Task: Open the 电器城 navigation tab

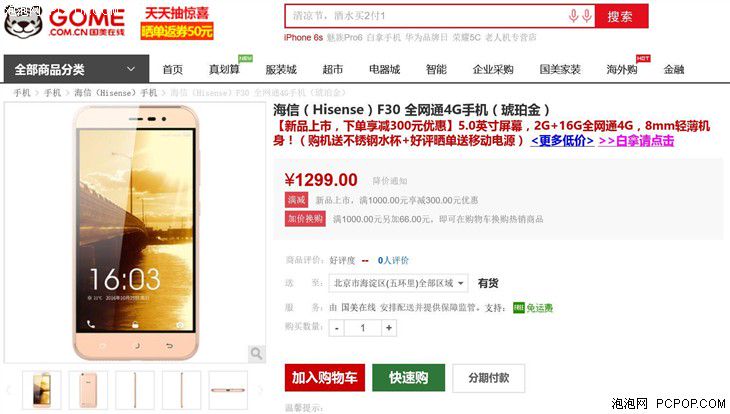Action: [385, 69]
